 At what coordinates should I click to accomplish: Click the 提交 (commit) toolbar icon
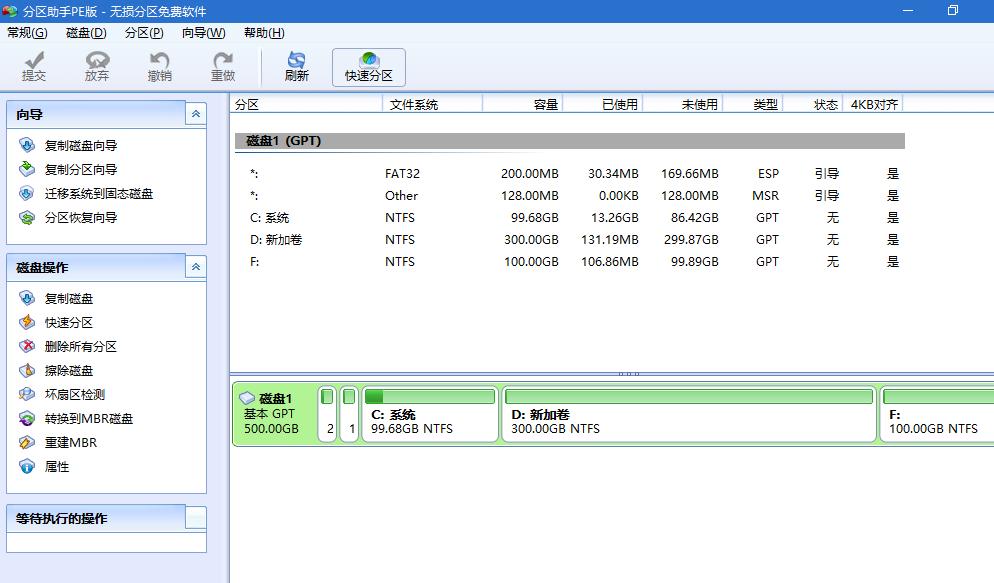33,65
